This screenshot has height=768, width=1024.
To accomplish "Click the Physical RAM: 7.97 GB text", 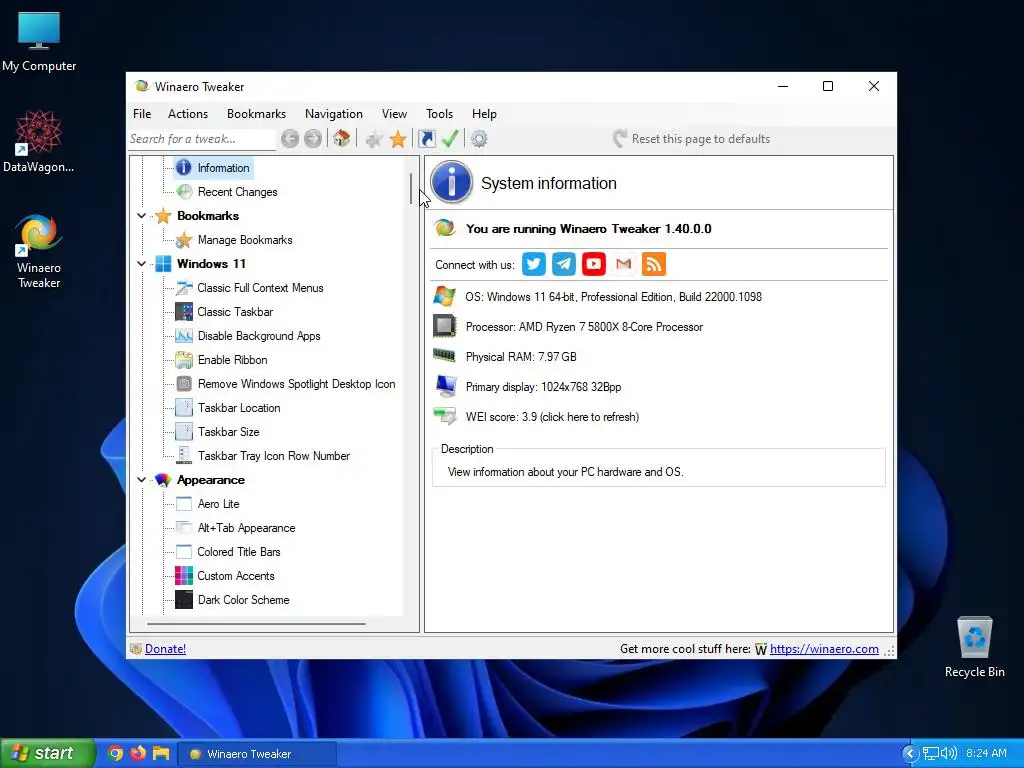I will [x=521, y=357].
